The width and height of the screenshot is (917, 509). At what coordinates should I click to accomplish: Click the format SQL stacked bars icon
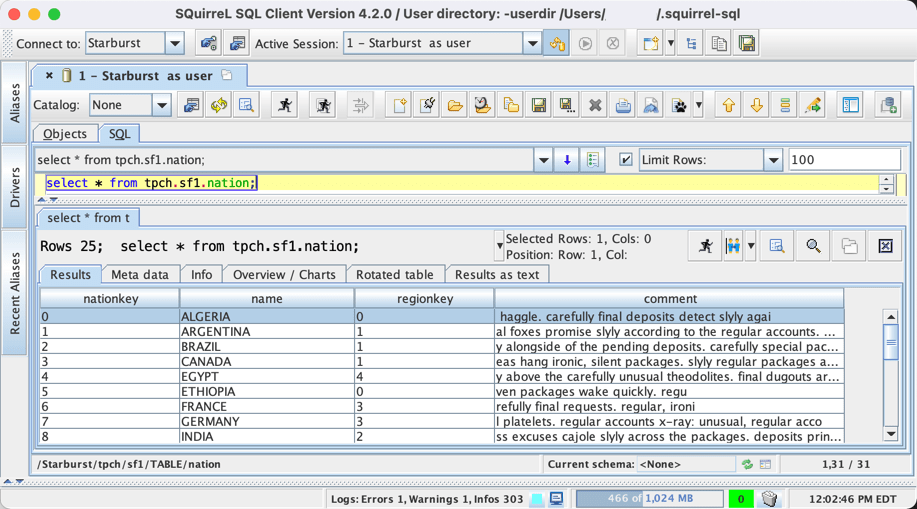tap(785, 105)
